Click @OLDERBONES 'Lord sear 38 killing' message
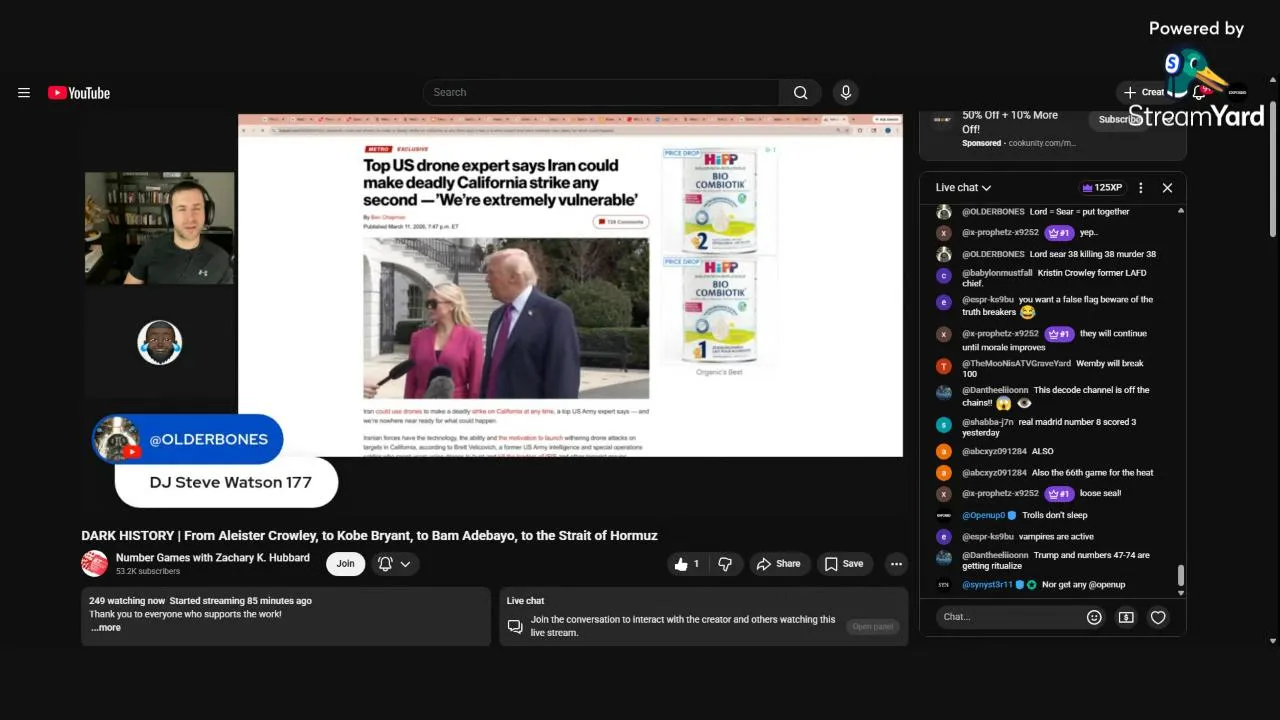The image size is (1280, 720). pos(1058,254)
